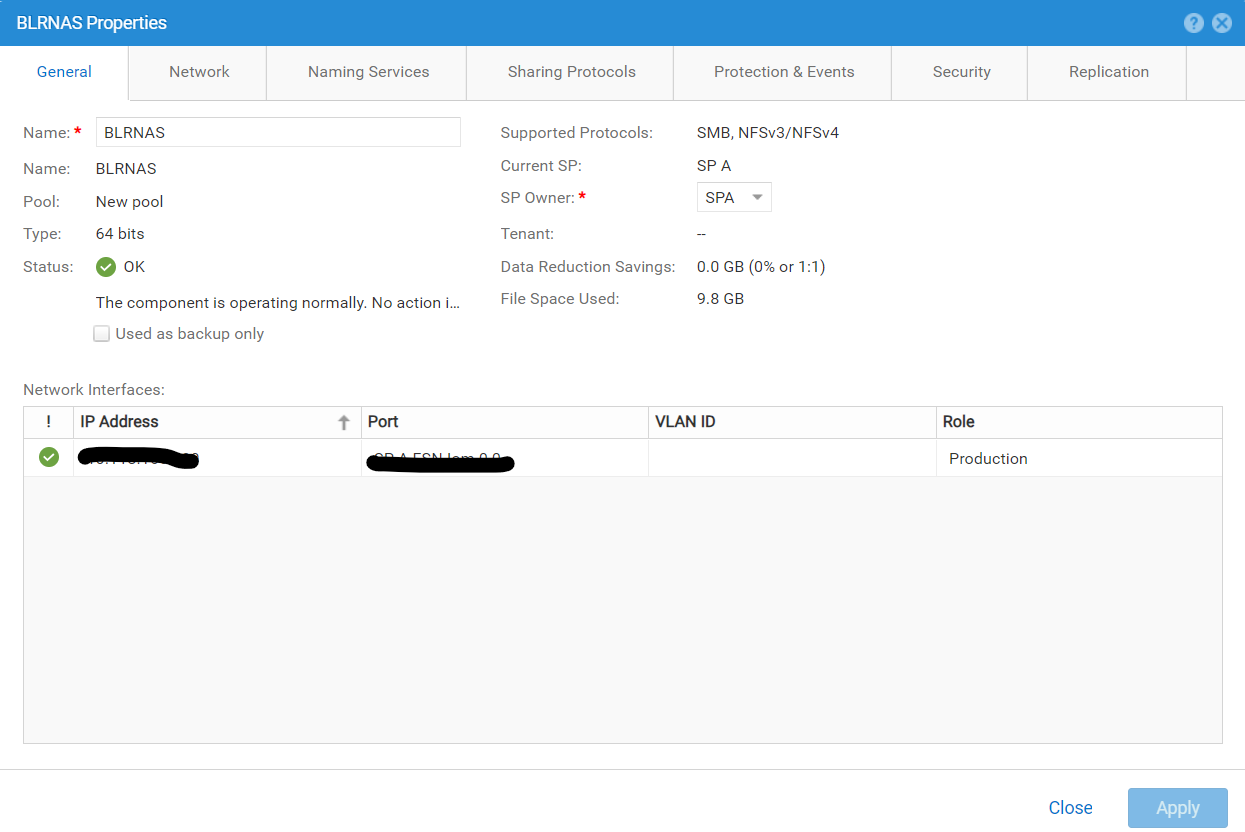Click the health check icon on the interface row
Screen dimensions: 1245x832
pos(47,458)
